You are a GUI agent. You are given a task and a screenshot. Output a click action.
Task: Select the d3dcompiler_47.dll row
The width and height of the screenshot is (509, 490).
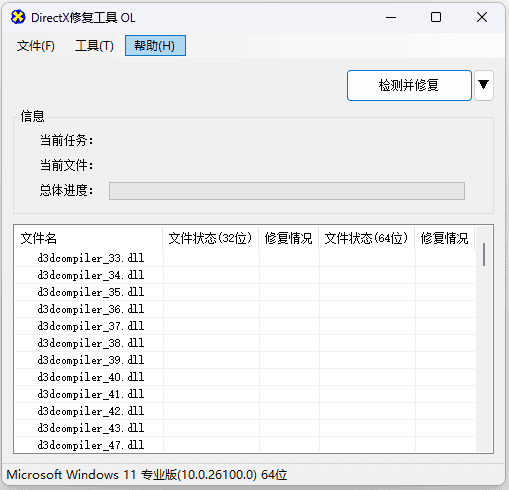[245, 445]
